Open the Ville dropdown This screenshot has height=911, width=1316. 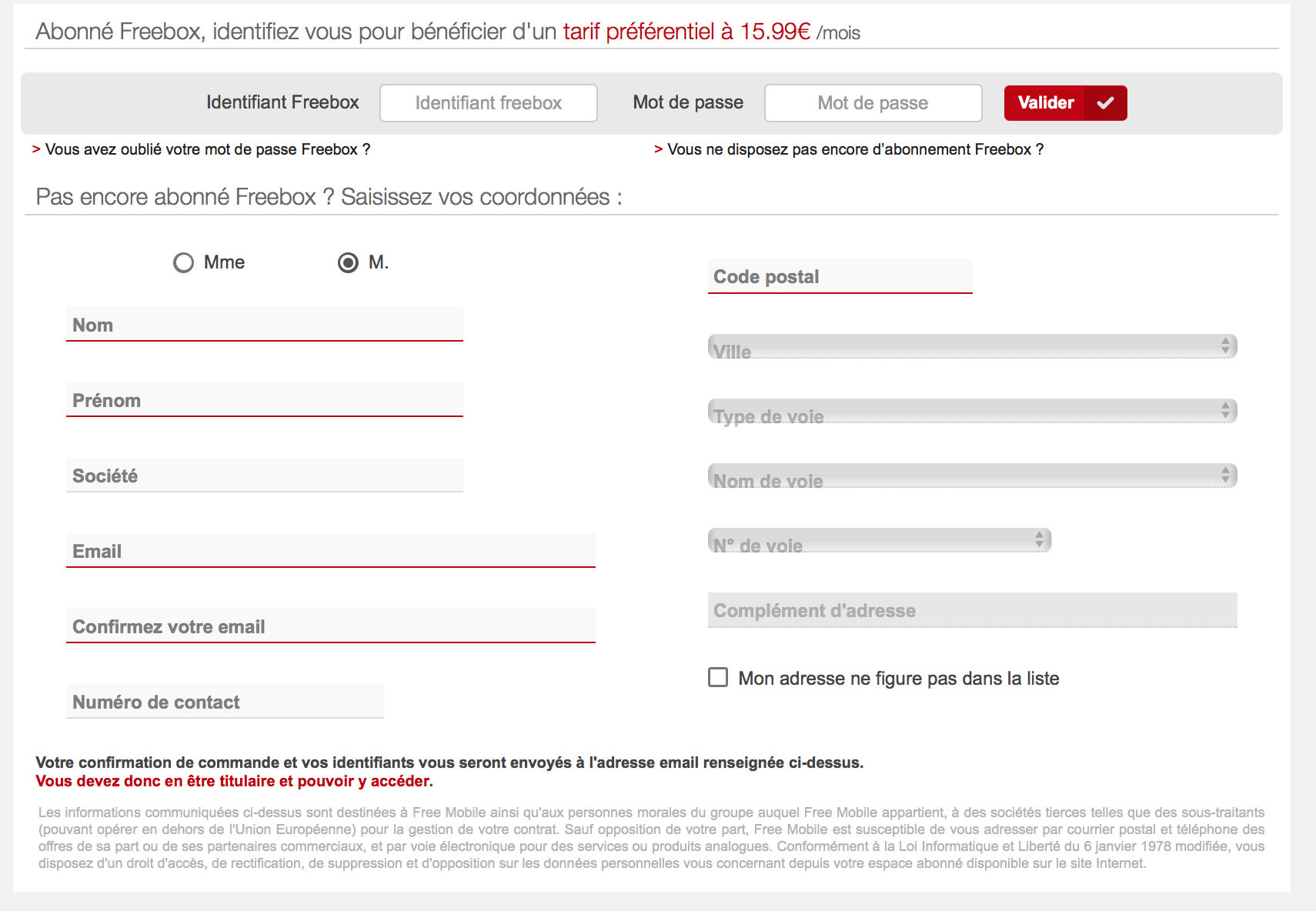[x=972, y=347]
